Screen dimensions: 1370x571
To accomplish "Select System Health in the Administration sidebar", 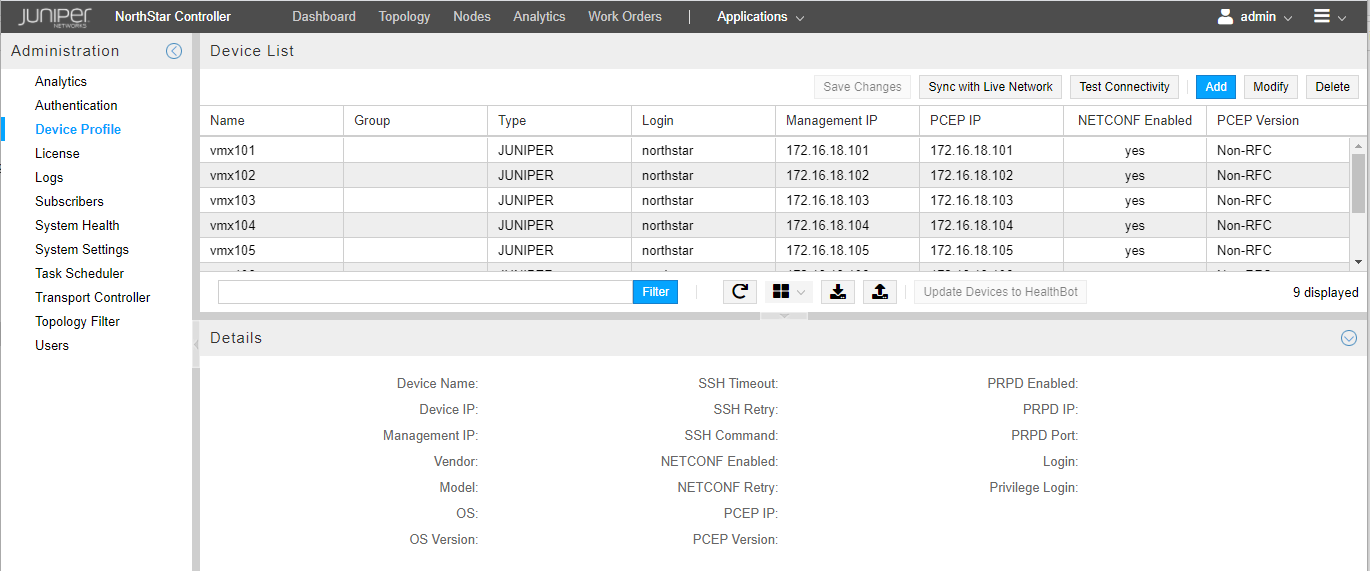I will [x=77, y=226].
